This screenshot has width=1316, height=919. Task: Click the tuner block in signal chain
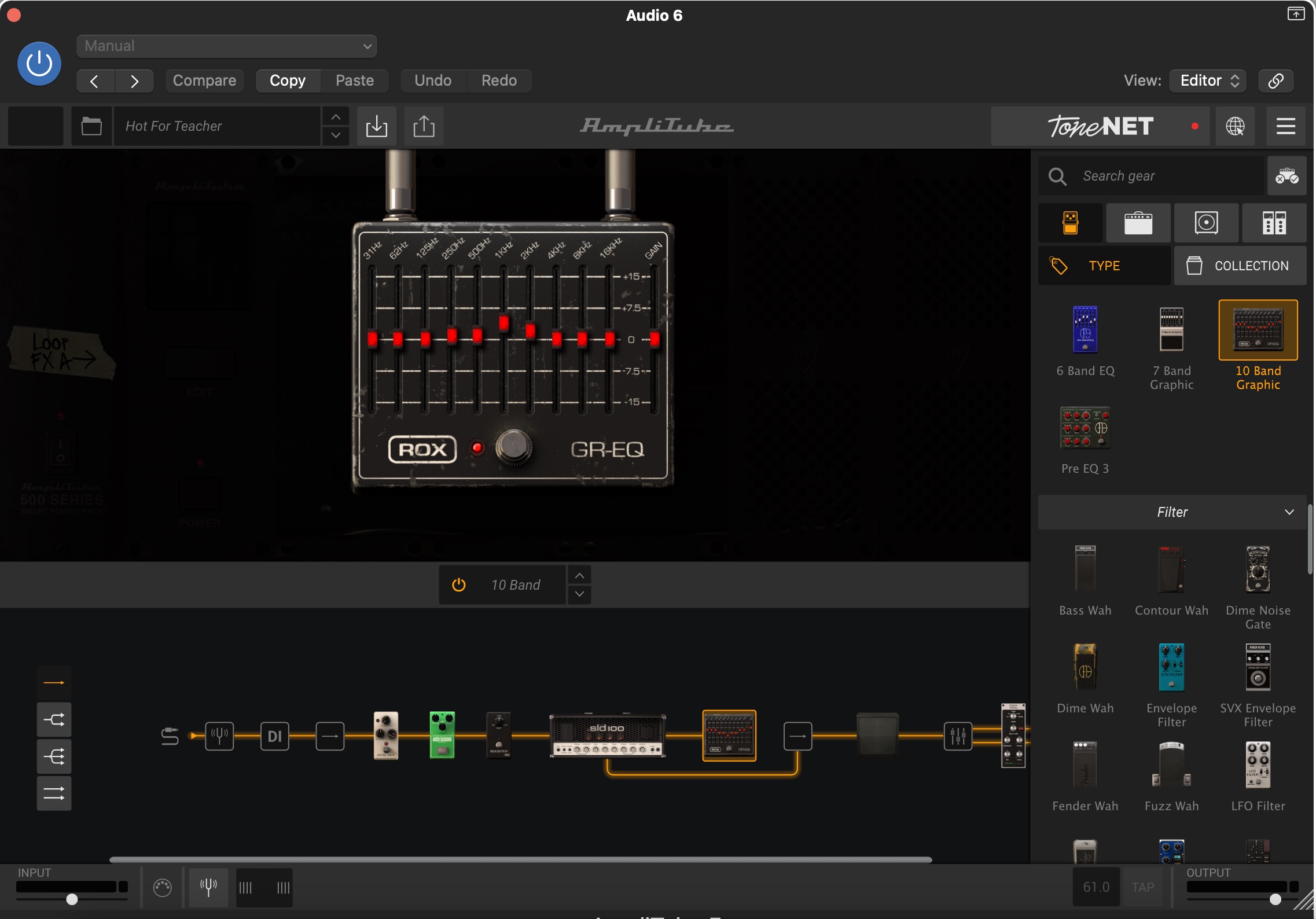coord(219,736)
